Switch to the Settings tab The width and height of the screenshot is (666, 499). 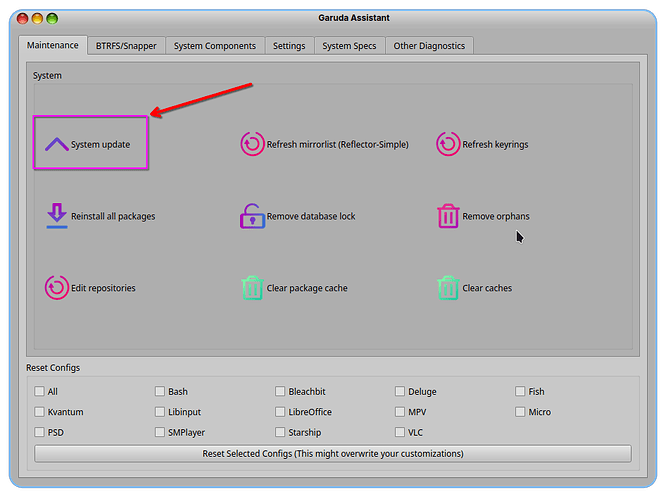(x=289, y=45)
